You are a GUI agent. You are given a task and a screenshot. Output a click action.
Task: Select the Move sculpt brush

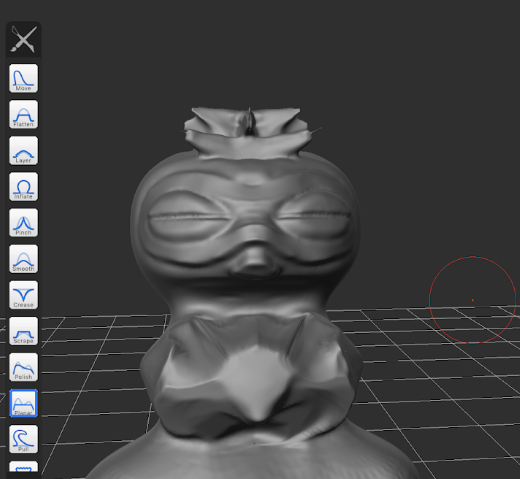(x=23, y=78)
